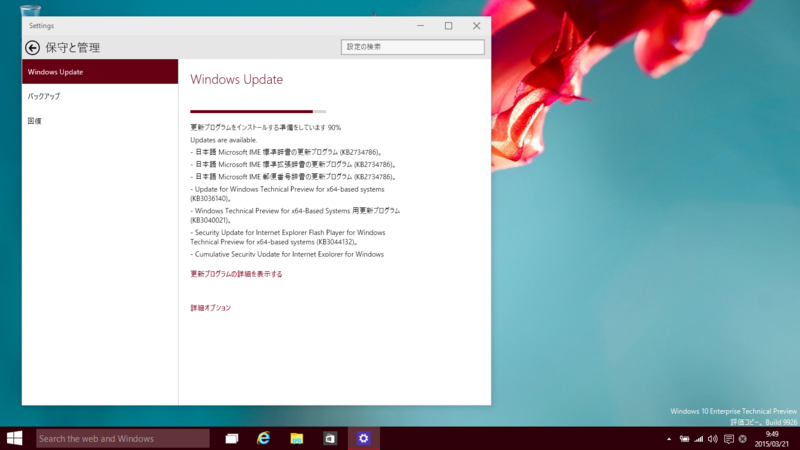Click the Windows Update page heading
Viewport: 800px width, 450px height.
click(x=237, y=80)
